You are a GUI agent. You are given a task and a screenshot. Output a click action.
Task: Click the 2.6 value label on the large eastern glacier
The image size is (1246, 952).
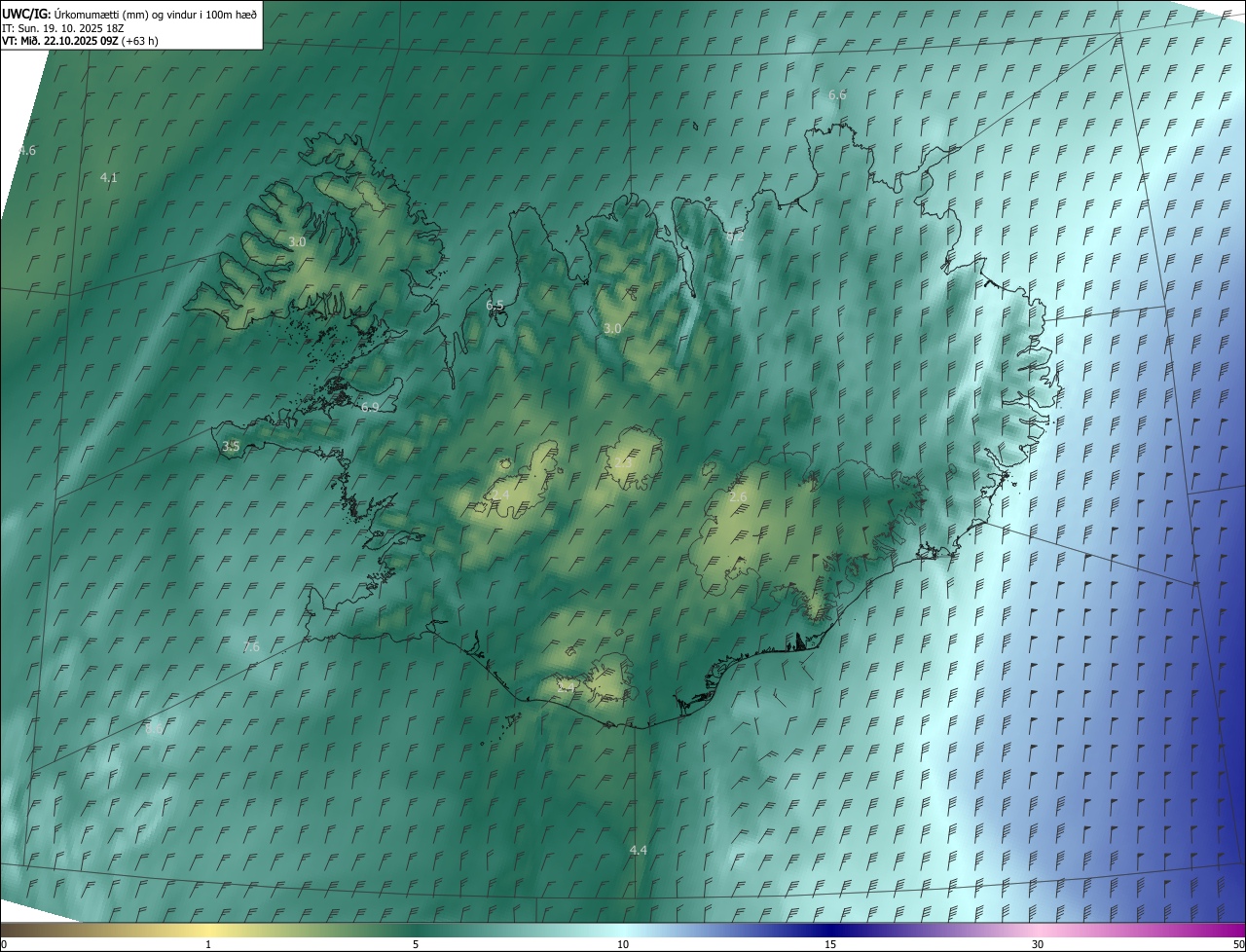tap(739, 497)
